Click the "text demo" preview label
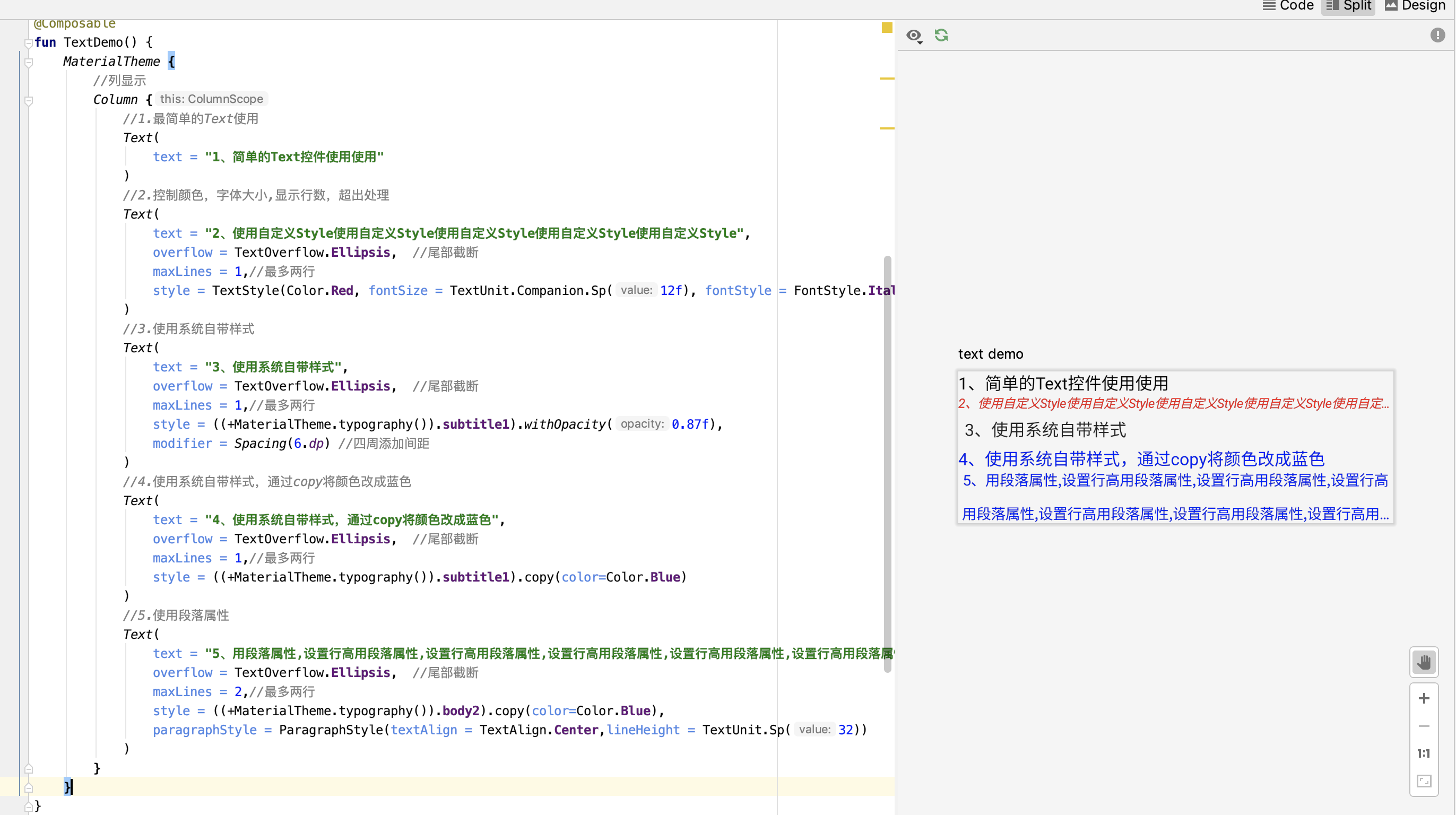1456x815 pixels. [x=990, y=354]
